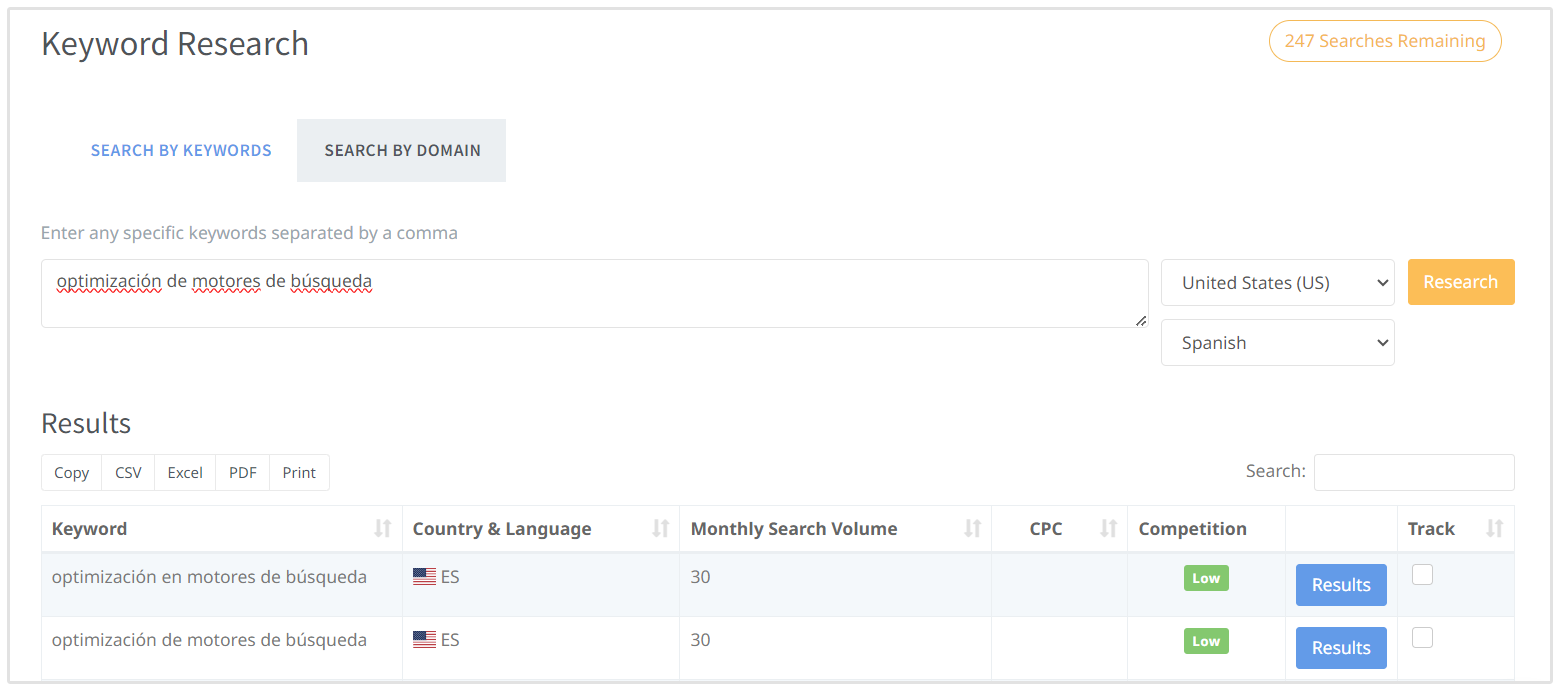This screenshot has height=691, width=1560.
Task: Check Track box for 'optimización en motores'
Action: [1422, 574]
